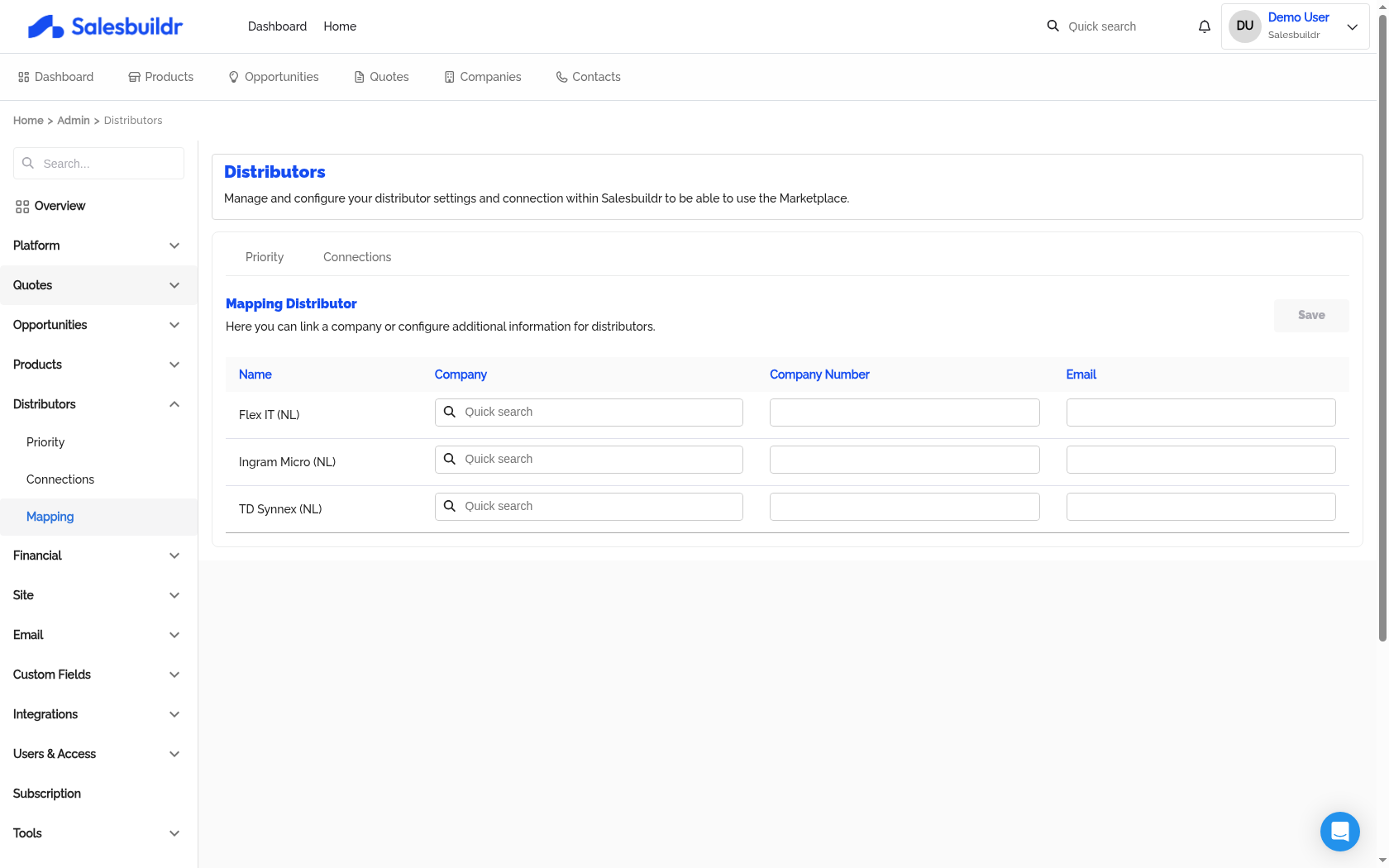Focus the Flex IT email field
The image size is (1389, 868).
point(1201,413)
